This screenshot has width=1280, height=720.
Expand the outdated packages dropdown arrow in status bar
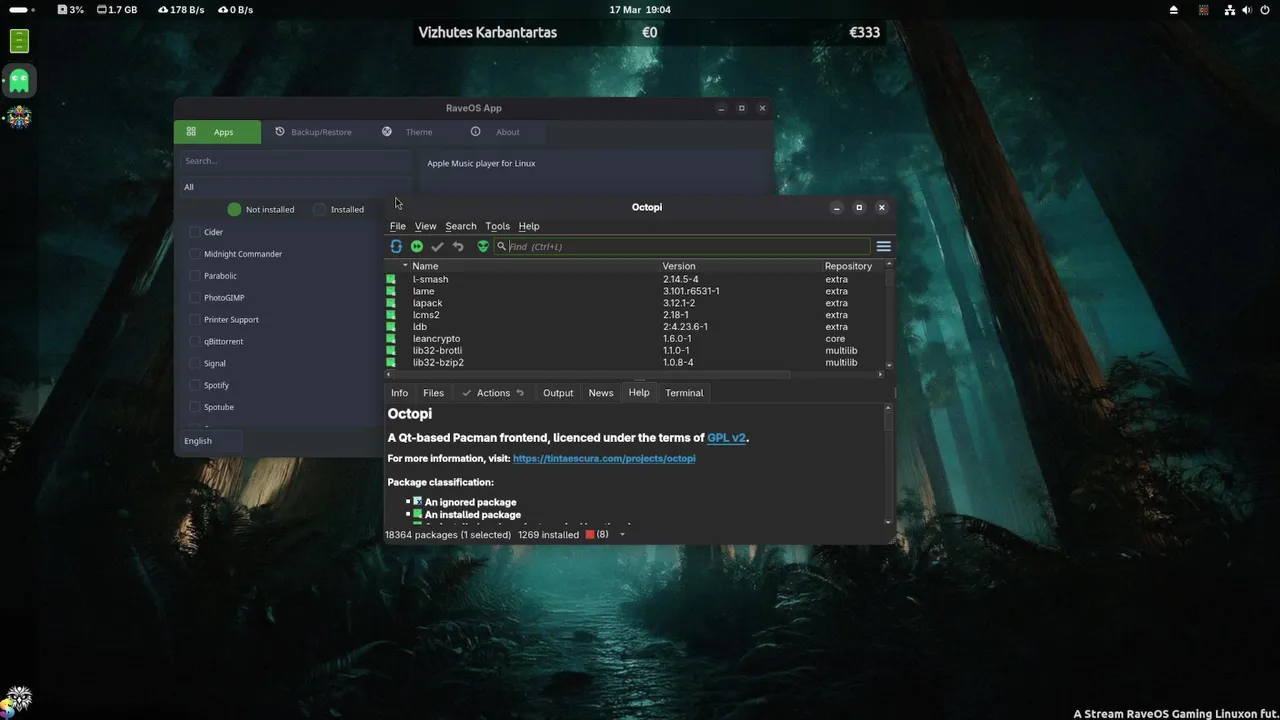[x=622, y=535]
